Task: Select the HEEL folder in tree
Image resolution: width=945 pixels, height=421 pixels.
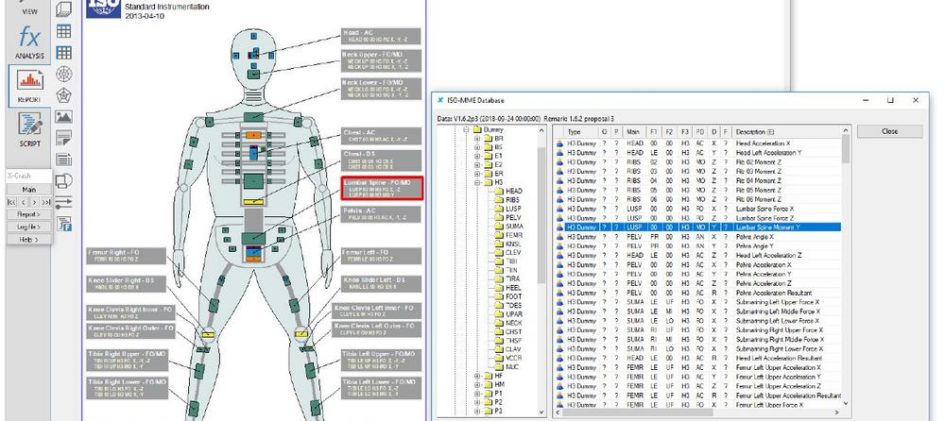Action: click(x=508, y=288)
